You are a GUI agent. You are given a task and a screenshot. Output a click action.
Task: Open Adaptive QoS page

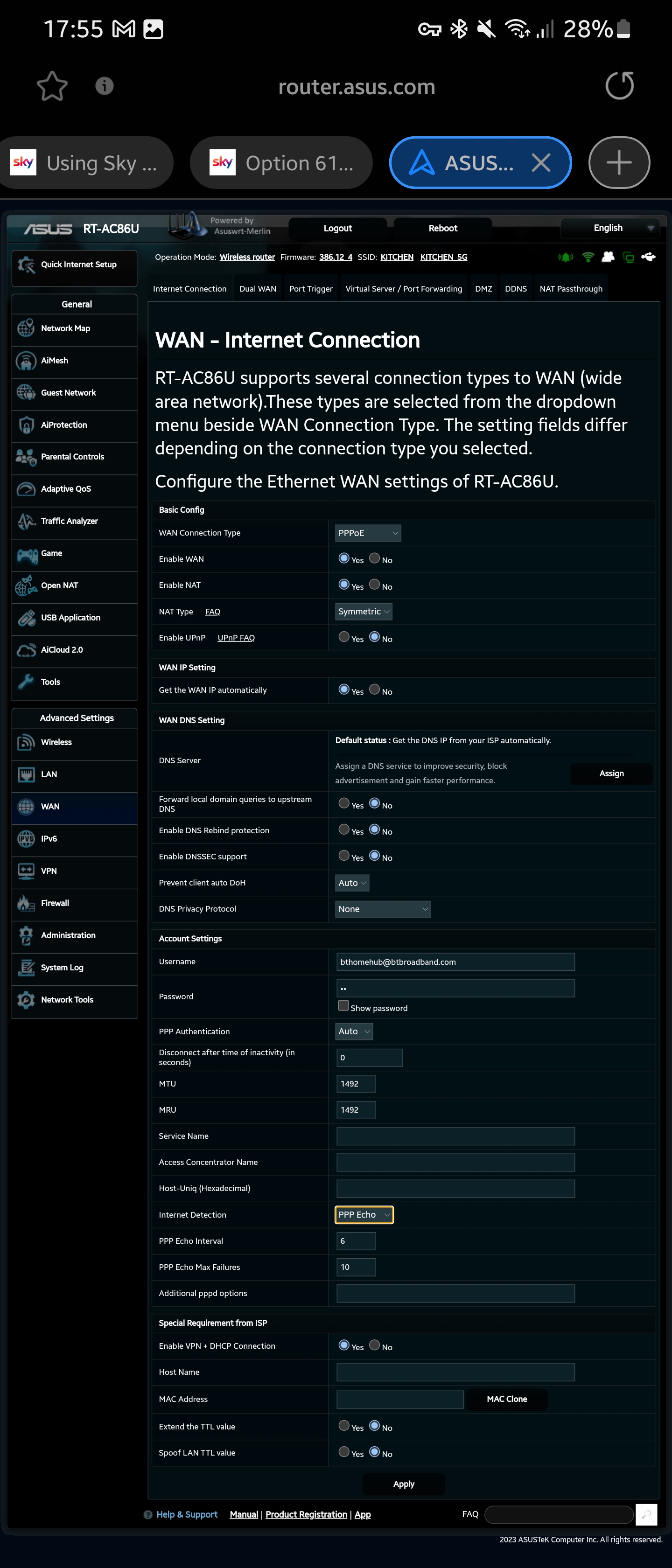pyautogui.click(x=74, y=489)
